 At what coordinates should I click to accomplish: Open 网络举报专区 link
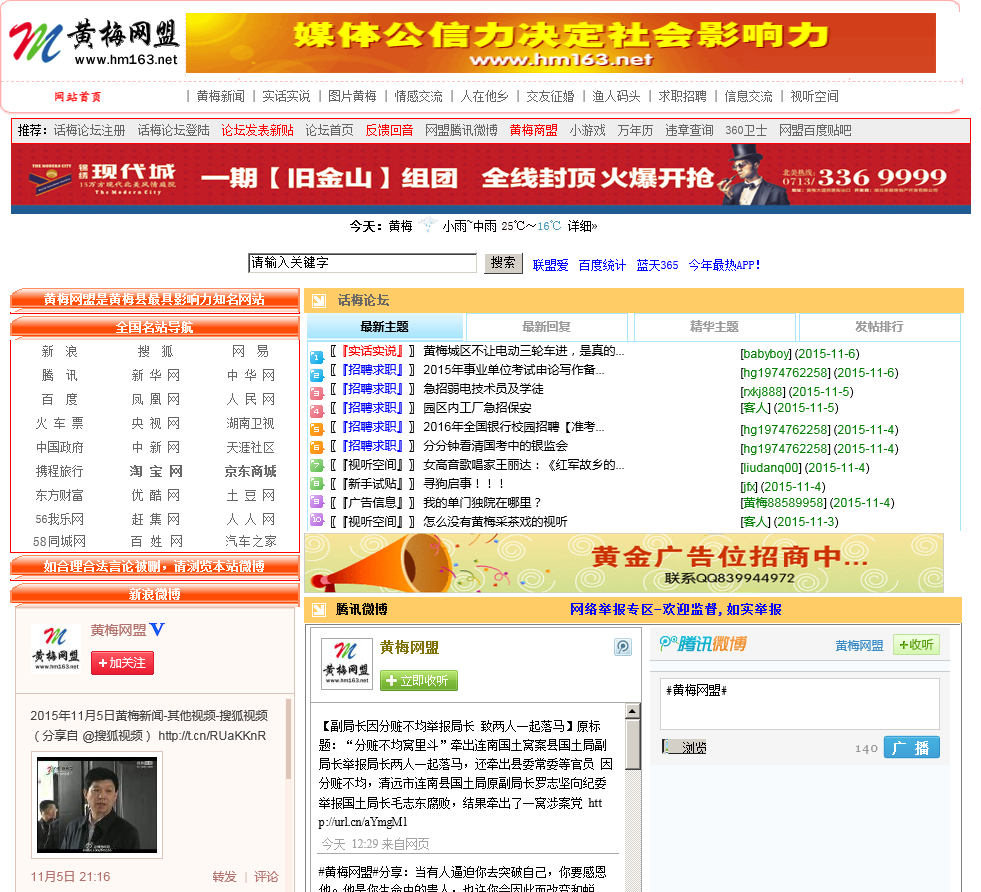676,609
